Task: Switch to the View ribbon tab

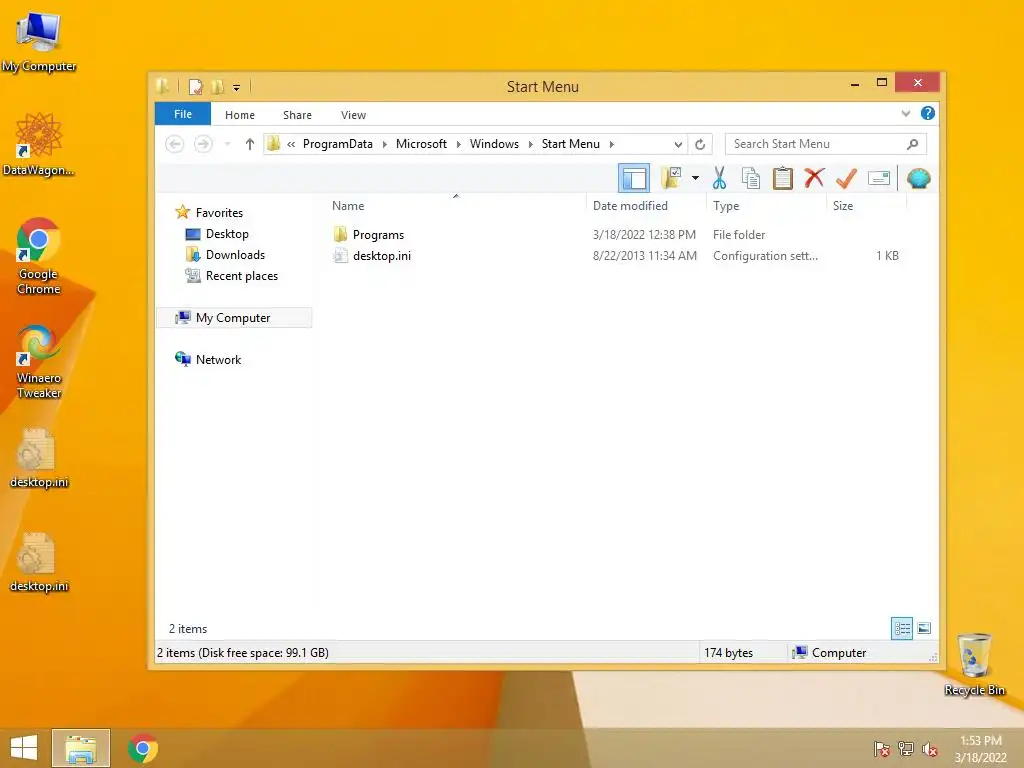Action: point(353,115)
